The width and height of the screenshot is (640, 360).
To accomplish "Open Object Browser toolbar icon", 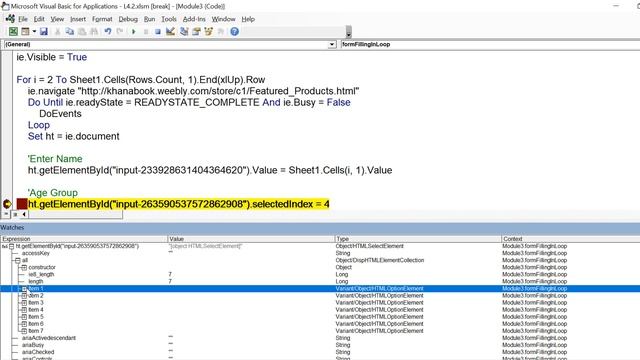I will click(x=209, y=31).
